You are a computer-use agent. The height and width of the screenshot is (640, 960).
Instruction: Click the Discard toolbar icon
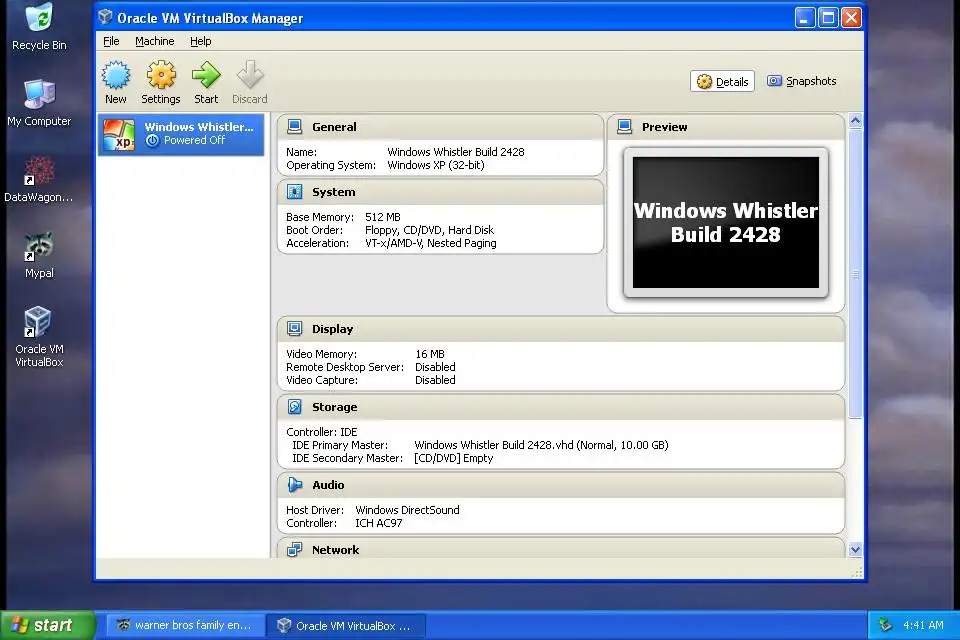tap(250, 75)
